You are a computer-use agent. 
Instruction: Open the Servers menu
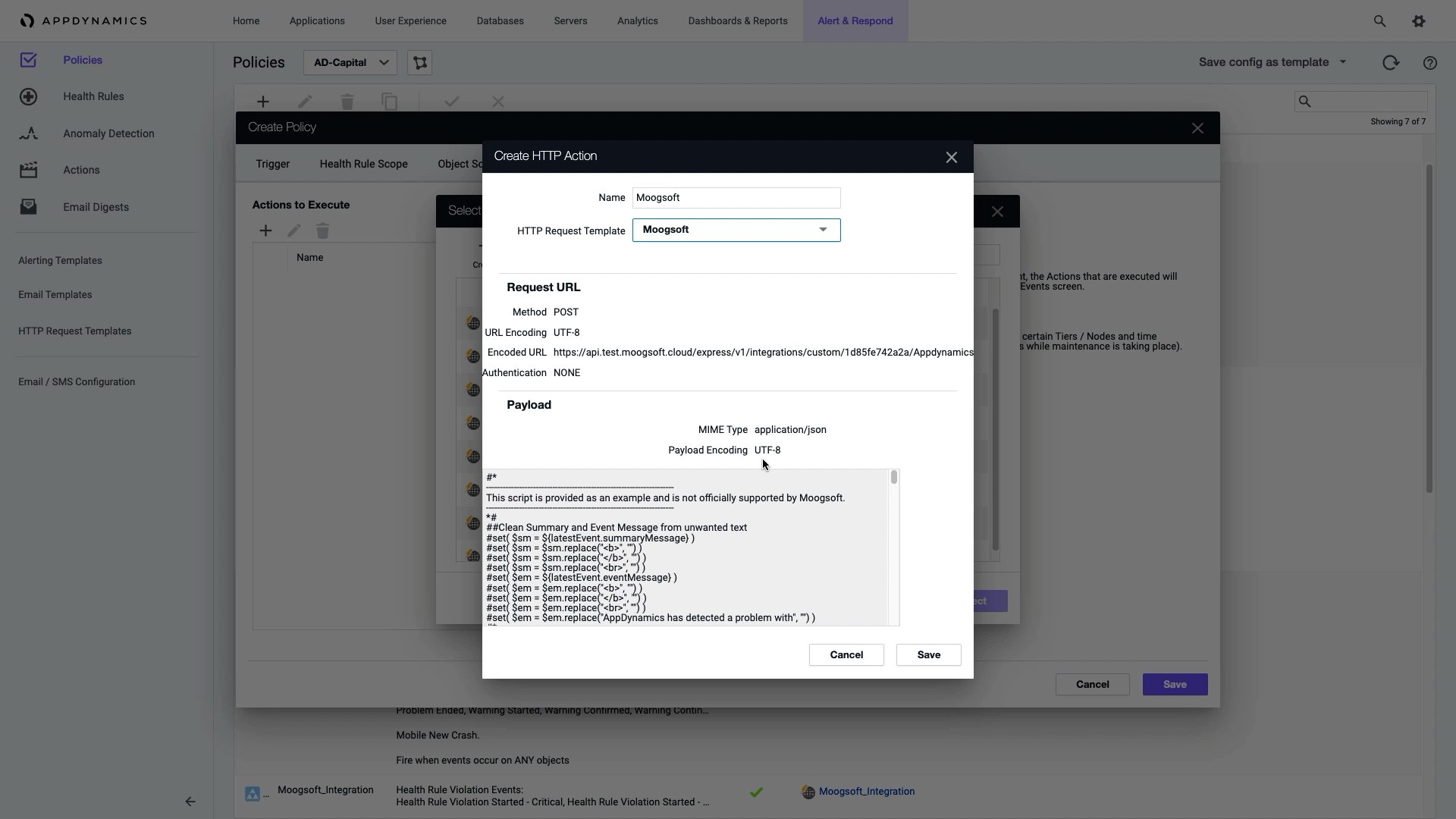[x=570, y=21]
